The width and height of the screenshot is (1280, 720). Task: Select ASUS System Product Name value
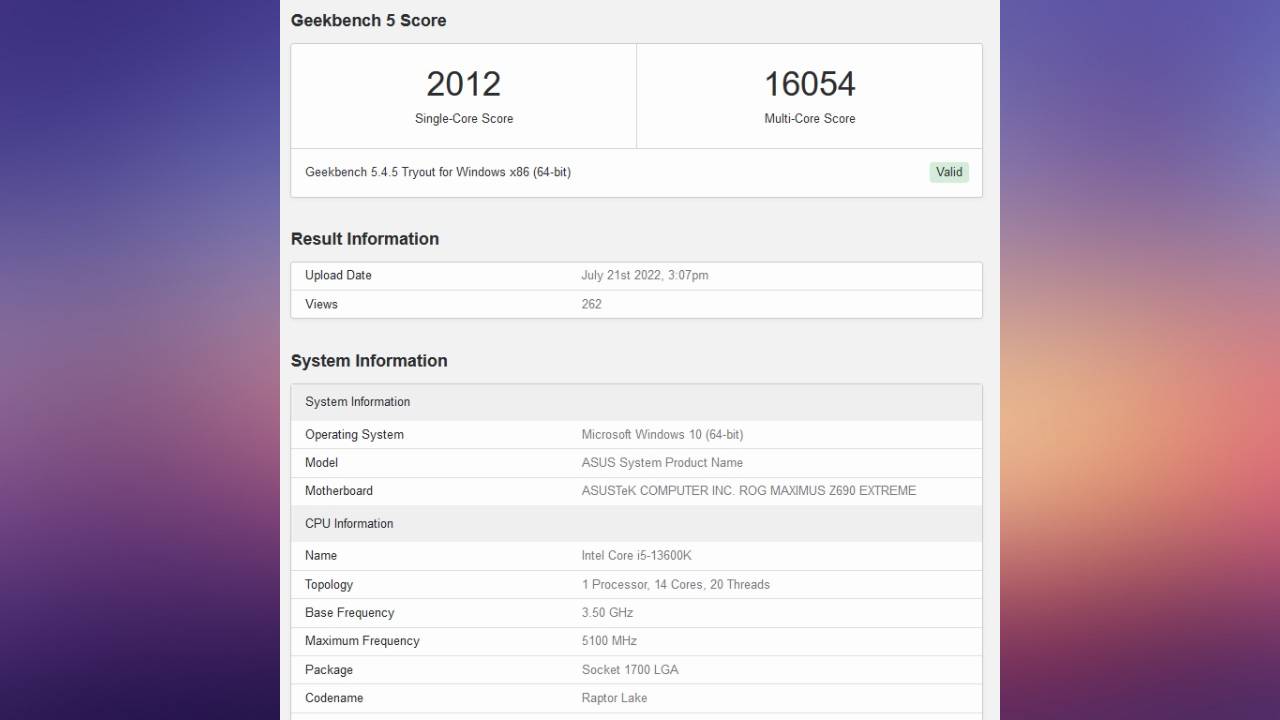(x=662, y=463)
